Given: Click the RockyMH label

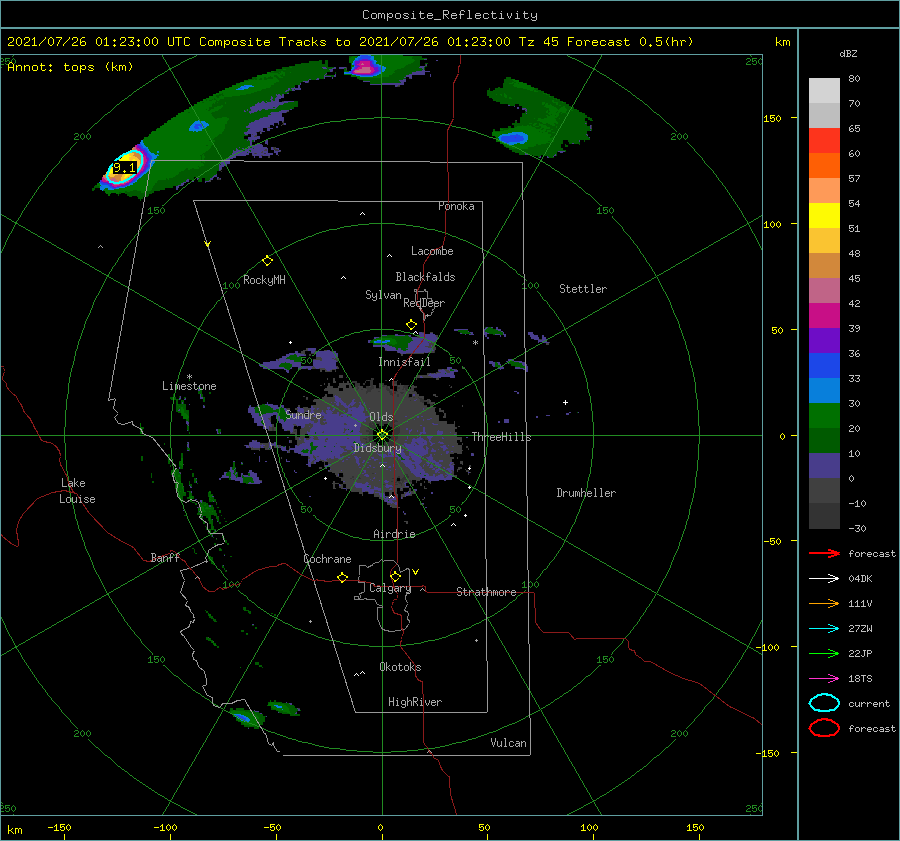Looking at the screenshot, I should [x=264, y=280].
